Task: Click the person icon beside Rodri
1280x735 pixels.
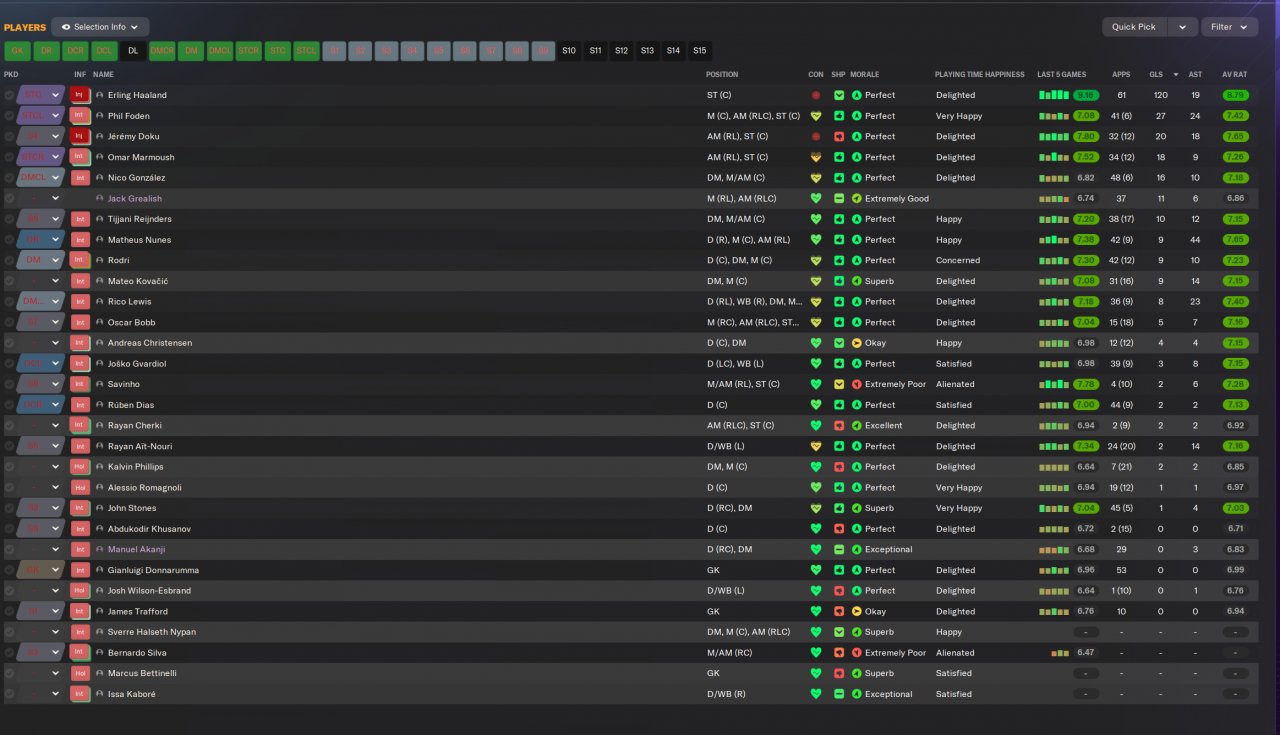Action: (x=100, y=260)
